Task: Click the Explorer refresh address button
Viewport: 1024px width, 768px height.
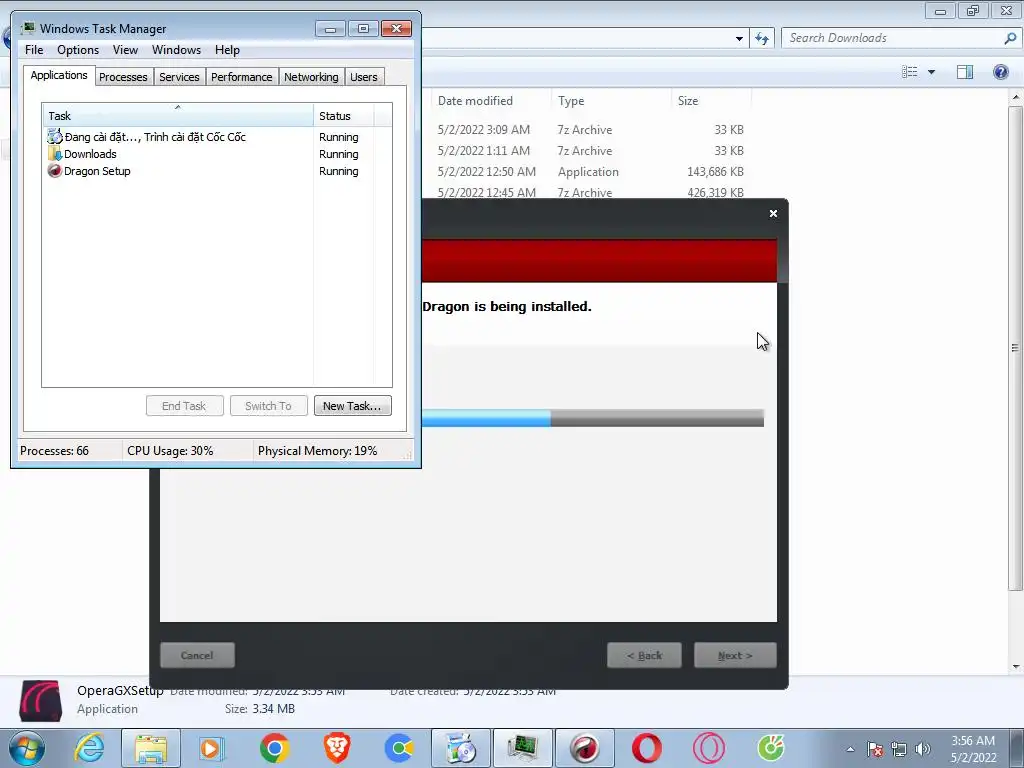Action: (x=762, y=39)
